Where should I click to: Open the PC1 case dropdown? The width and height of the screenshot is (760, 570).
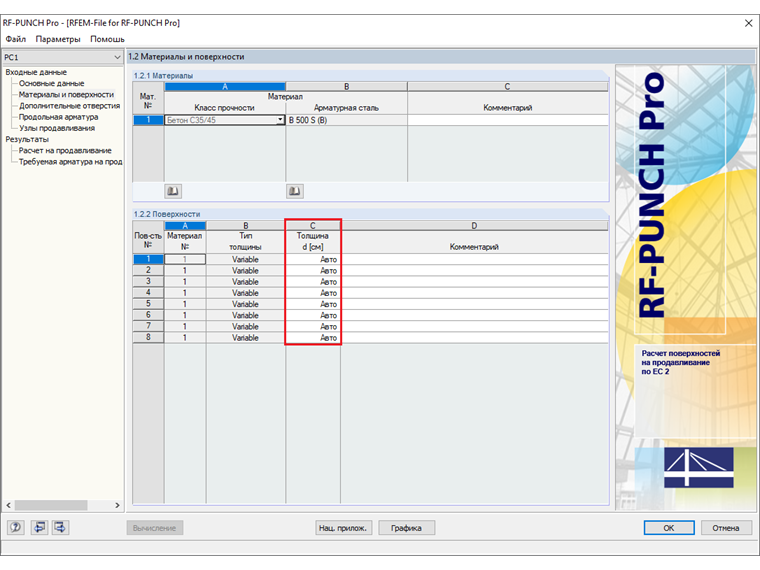pos(117,57)
